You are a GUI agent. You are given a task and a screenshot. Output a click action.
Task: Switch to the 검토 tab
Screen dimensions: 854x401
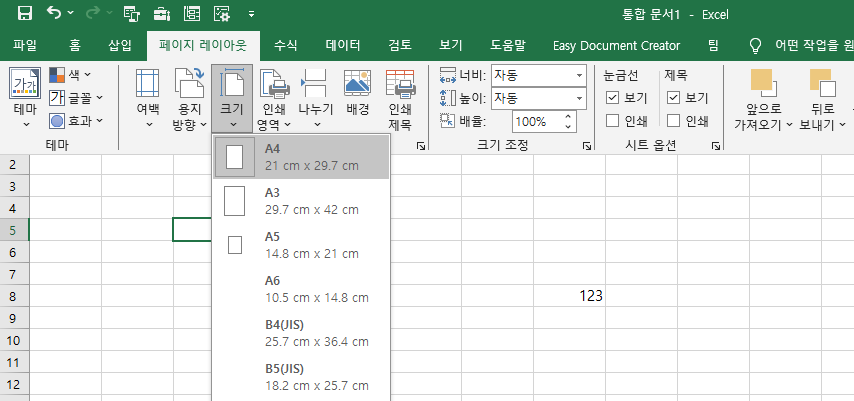point(400,45)
